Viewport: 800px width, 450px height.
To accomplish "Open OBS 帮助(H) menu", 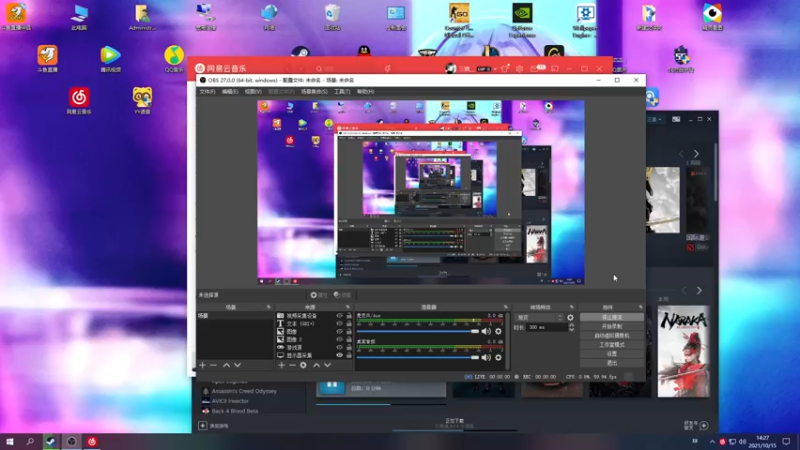I will click(365, 91).
